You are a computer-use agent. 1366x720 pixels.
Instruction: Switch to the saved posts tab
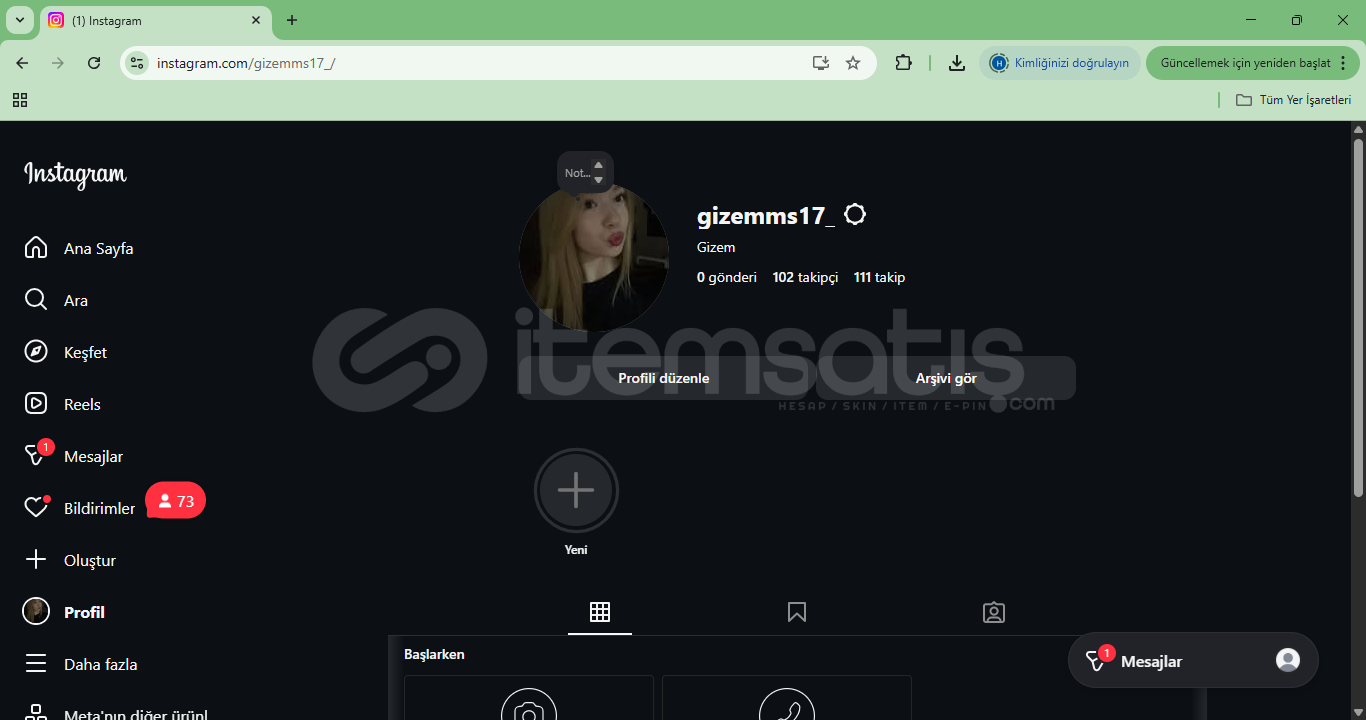point(797,612)
